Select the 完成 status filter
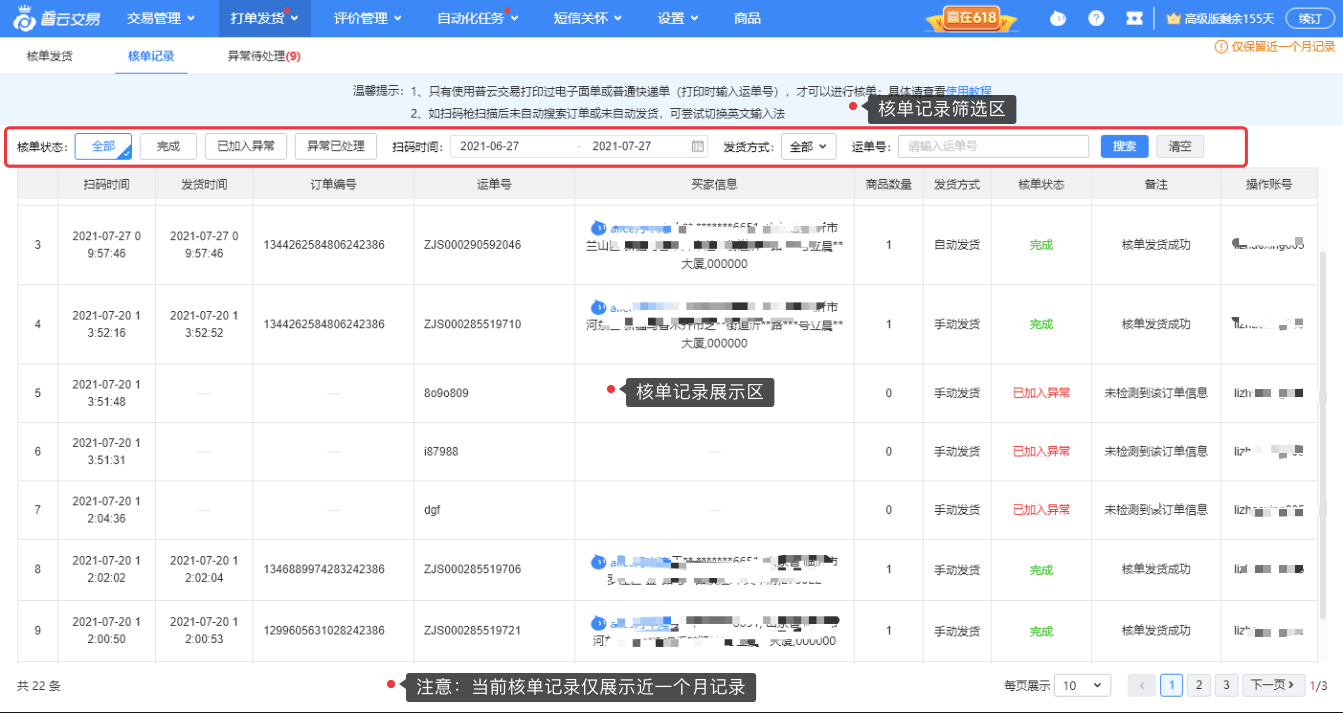The width and height of the screenshot is (1343, 713). tap(168, 146)
